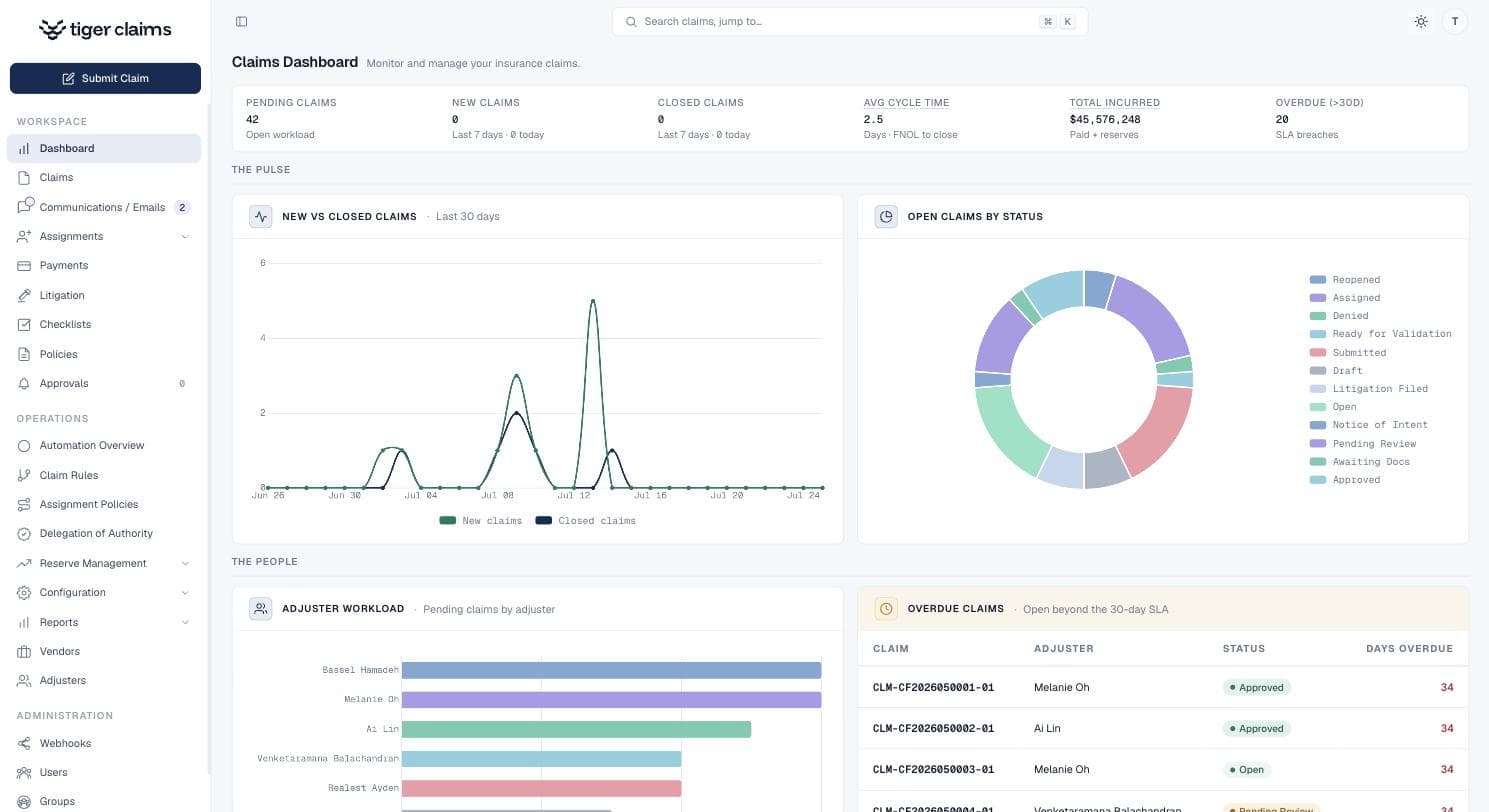
Task: Click the Webhooks icon in Administration
Action: coord(24,743)
